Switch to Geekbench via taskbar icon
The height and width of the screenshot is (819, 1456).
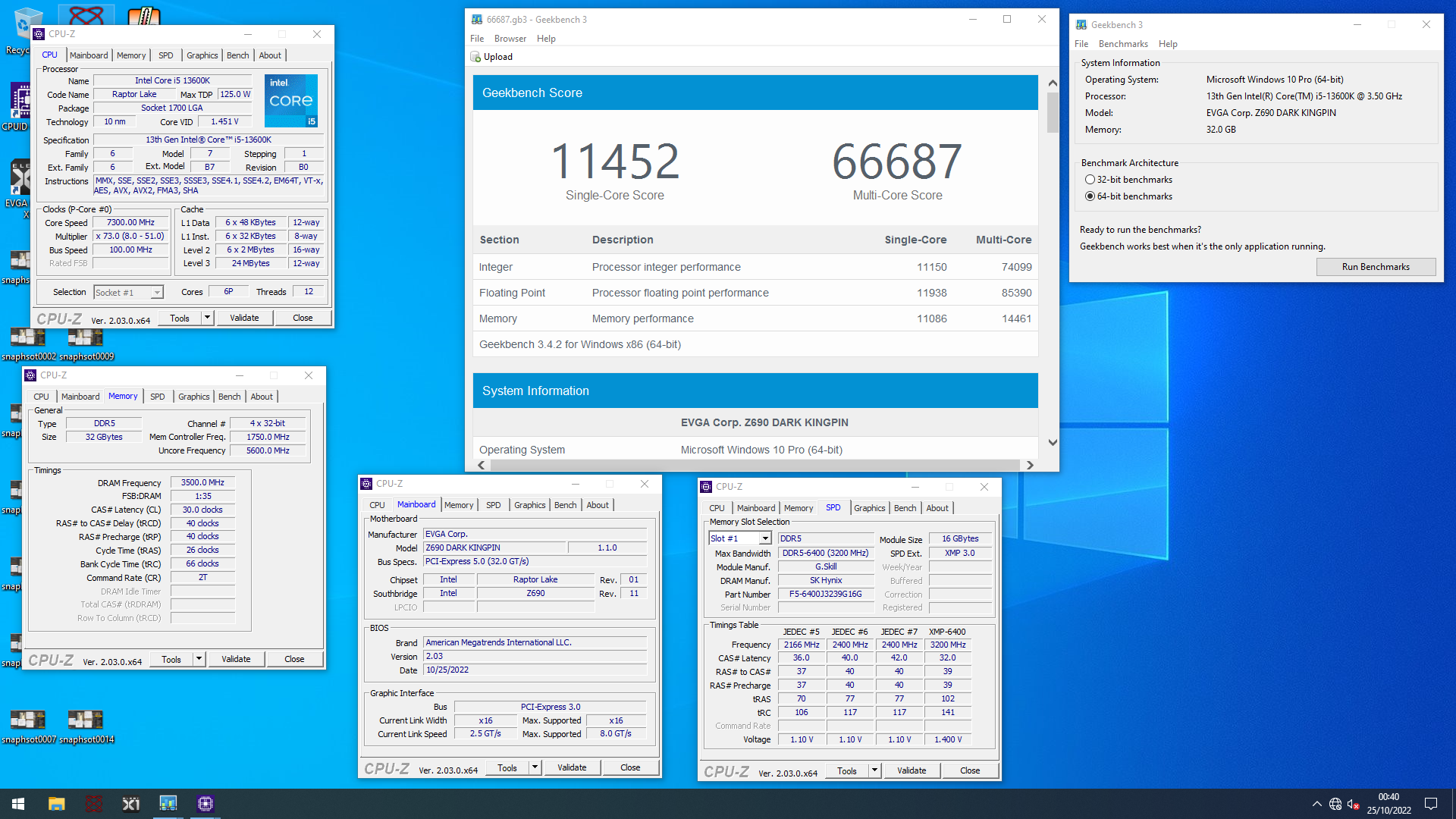click(x=168, y=804)
